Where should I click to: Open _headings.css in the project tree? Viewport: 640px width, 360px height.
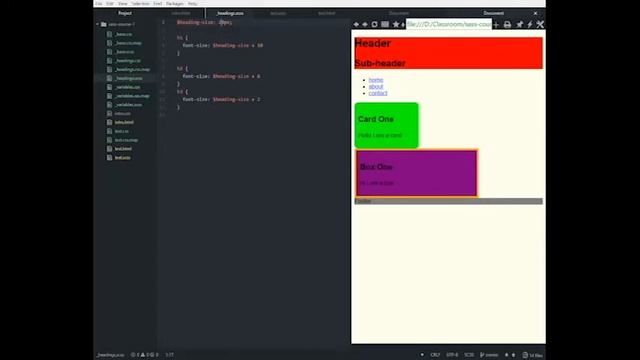click(128, 60)
